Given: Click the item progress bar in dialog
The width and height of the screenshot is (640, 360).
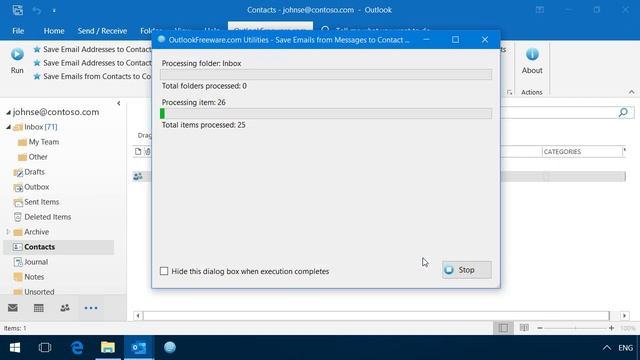Looking at the screenshot, I should pyautogui.click(x=326, y=113).
